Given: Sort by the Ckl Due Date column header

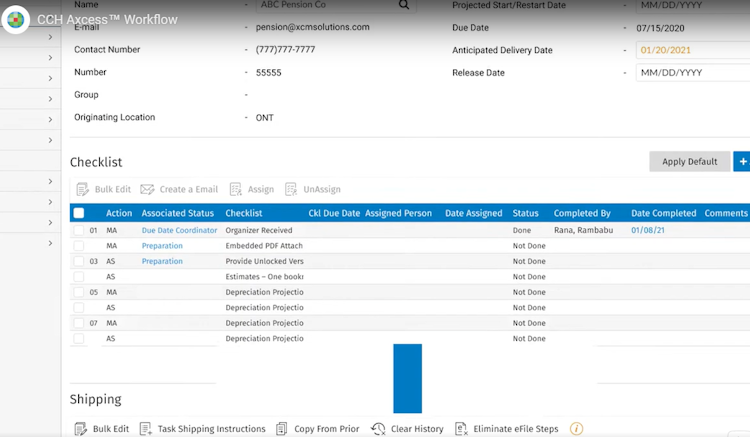Looking at the screenshot, I should (334, 213).
